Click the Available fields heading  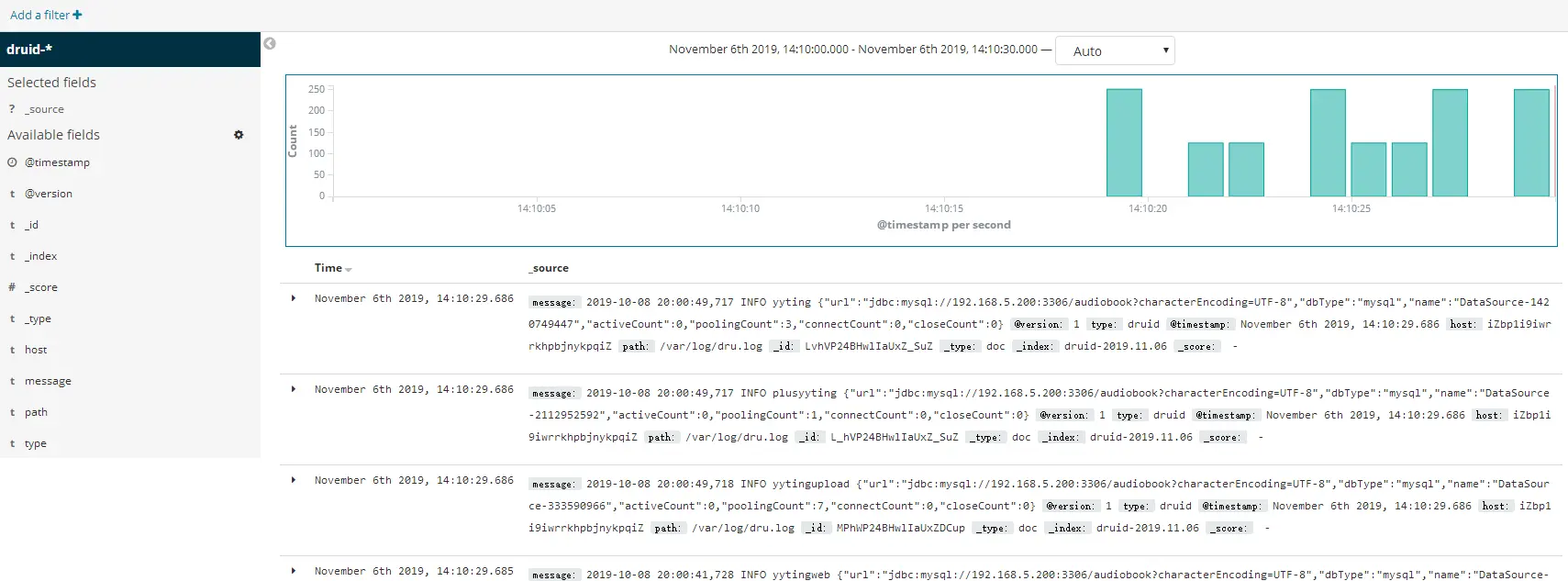click(x=53, y=135)
